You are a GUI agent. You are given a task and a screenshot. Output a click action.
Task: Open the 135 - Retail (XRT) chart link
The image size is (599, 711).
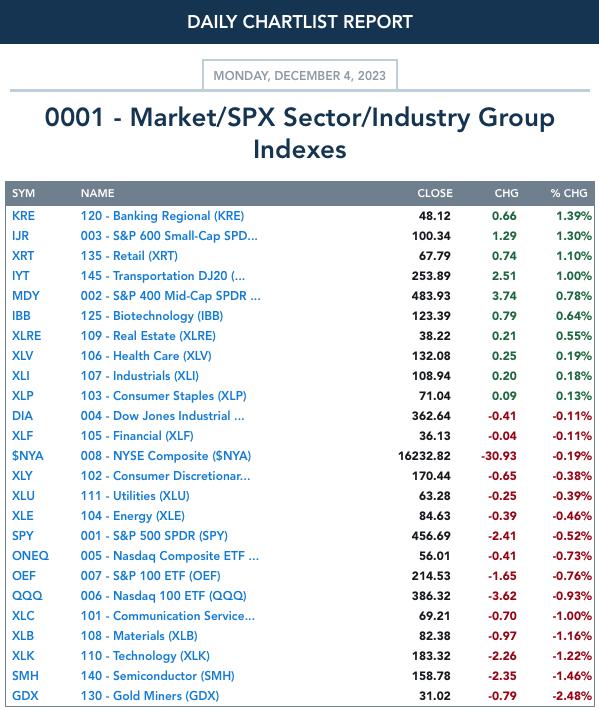[x=129, y=256]
